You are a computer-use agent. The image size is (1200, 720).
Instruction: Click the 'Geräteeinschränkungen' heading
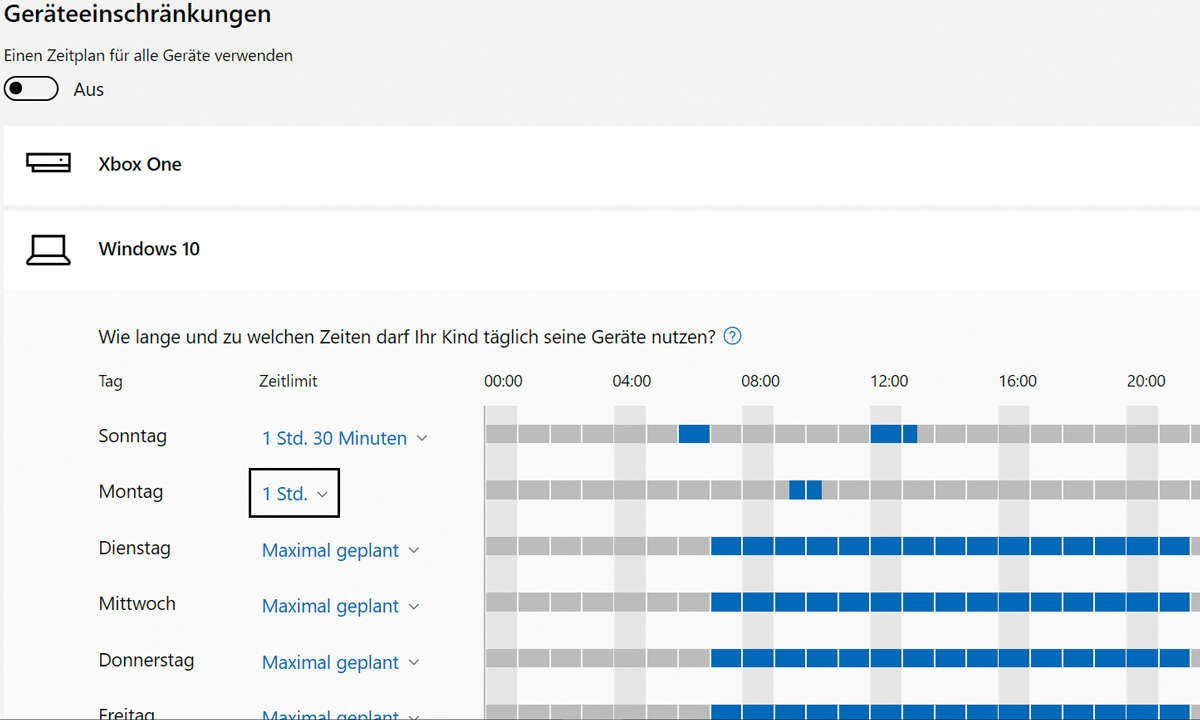tap(138, 14)
